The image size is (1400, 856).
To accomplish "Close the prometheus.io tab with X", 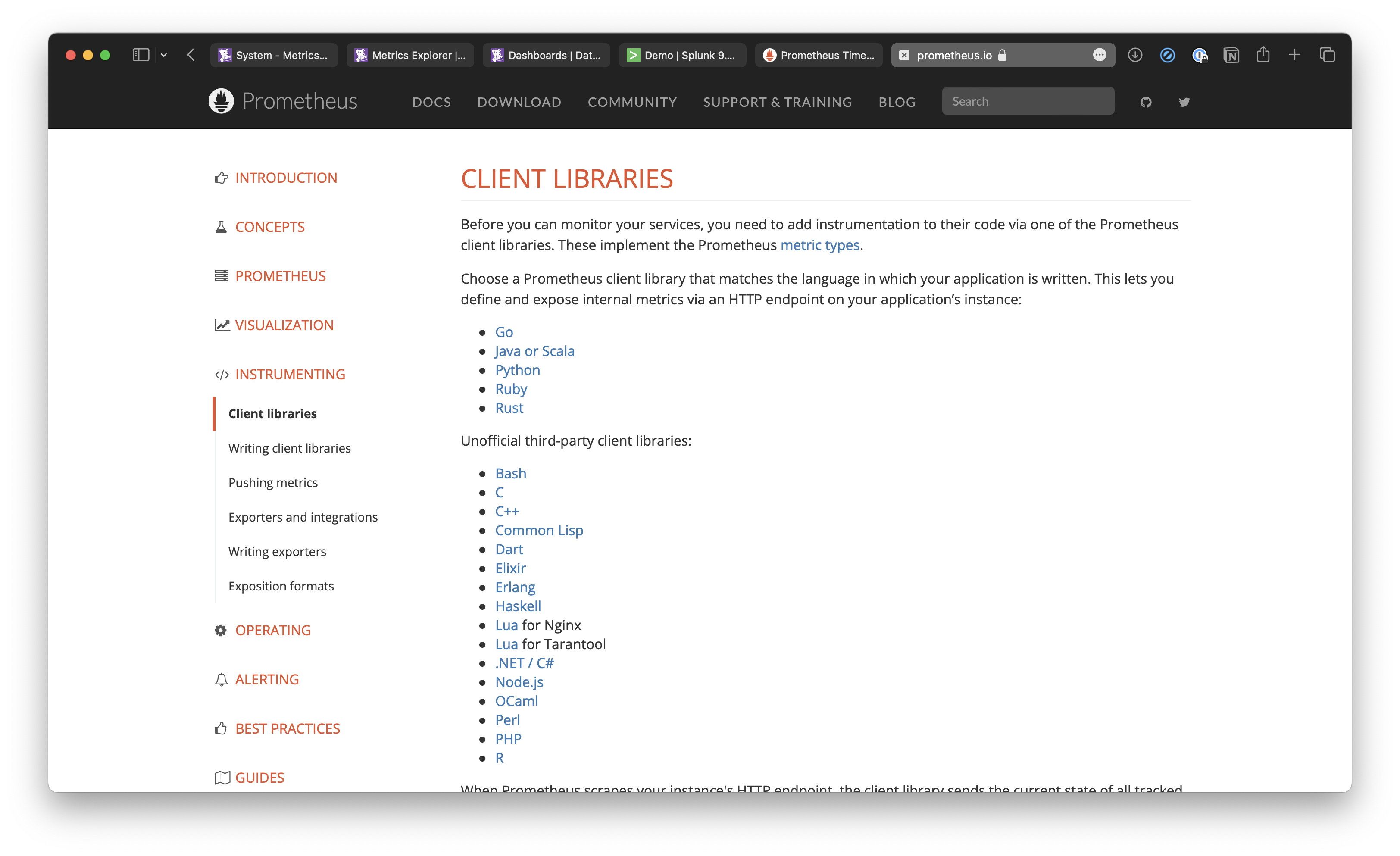I will click(904, 55).
